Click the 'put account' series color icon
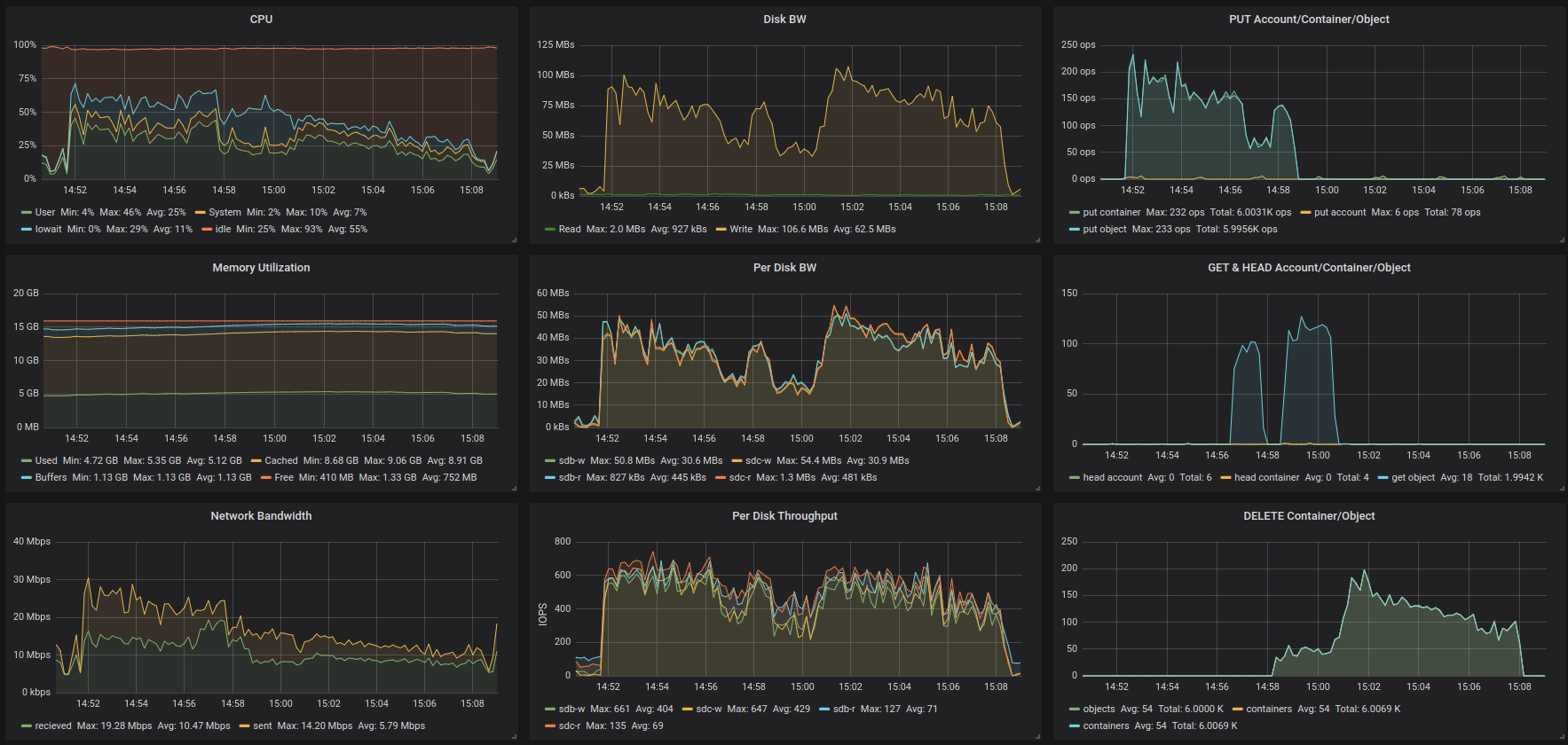The height and width of the screenshot is (745, 1568). [x=1305, y=213]
